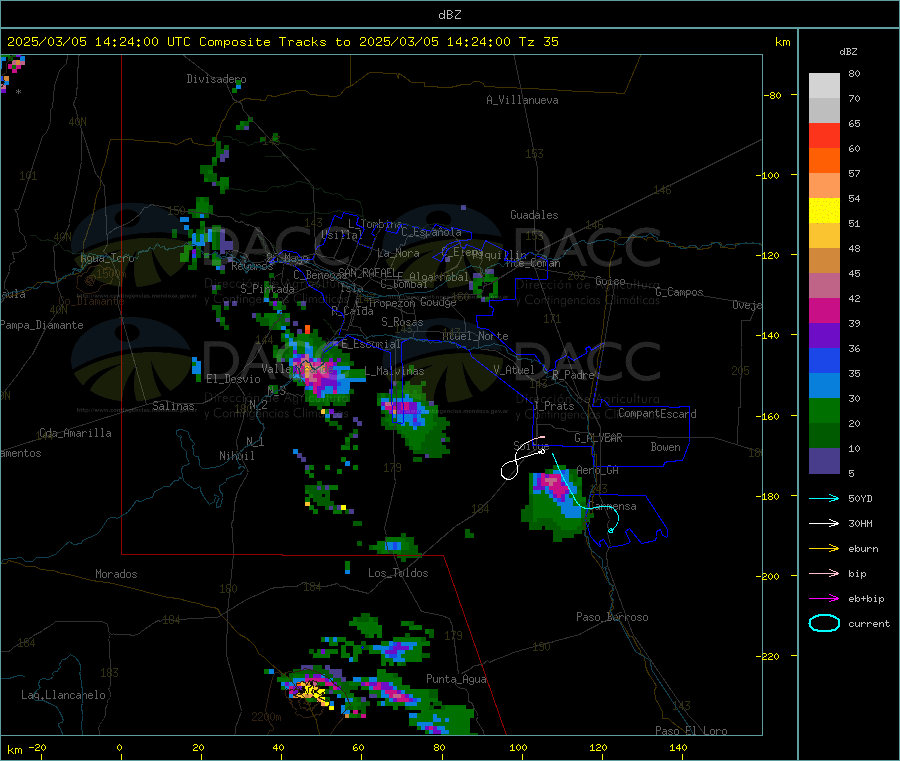
Task: Click the white 30HM arrow legend icon
Action: pos(824,523)
